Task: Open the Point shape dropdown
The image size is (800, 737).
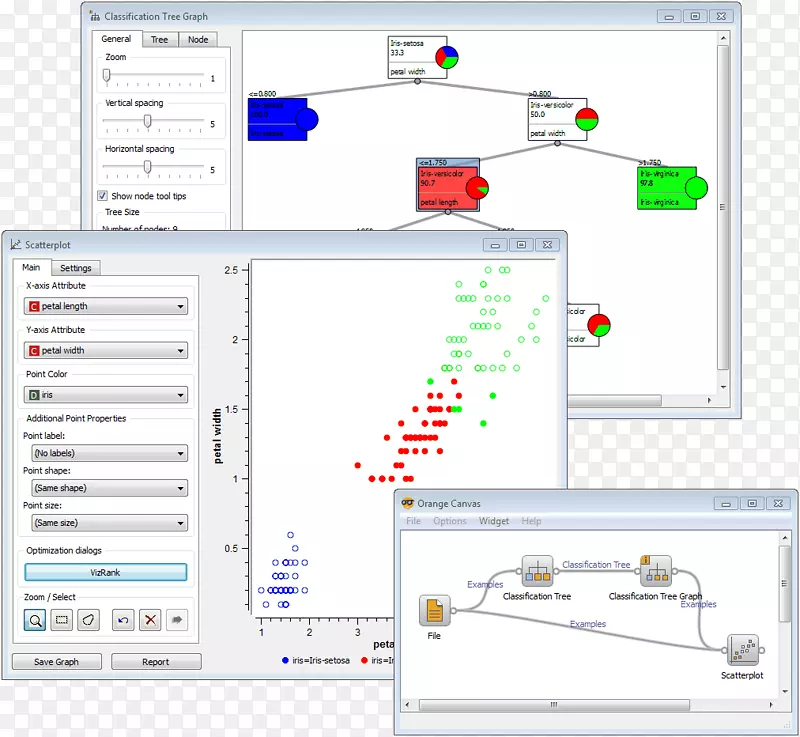Action: point(105,488)
